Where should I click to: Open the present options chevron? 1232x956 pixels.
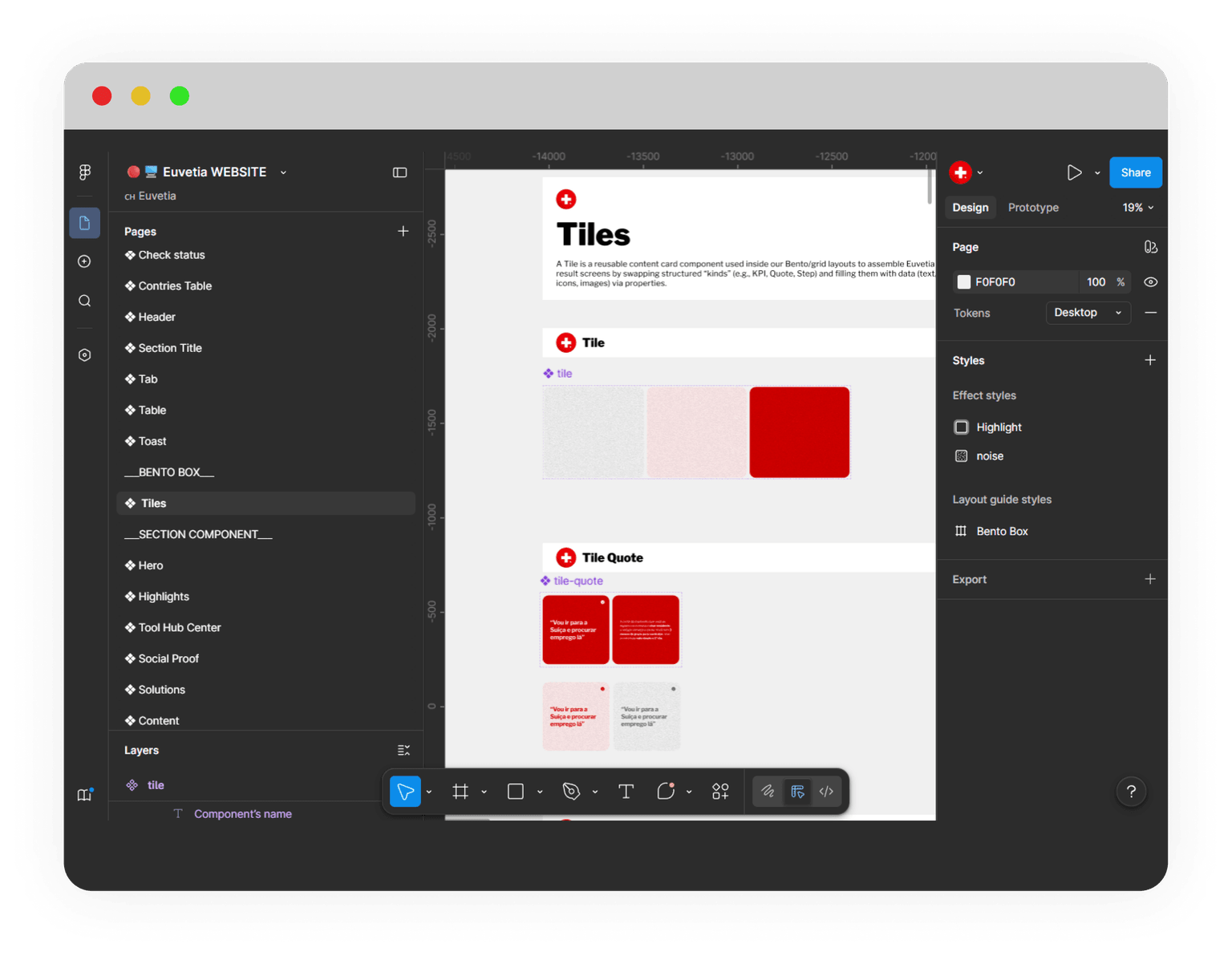(1097, 173)
